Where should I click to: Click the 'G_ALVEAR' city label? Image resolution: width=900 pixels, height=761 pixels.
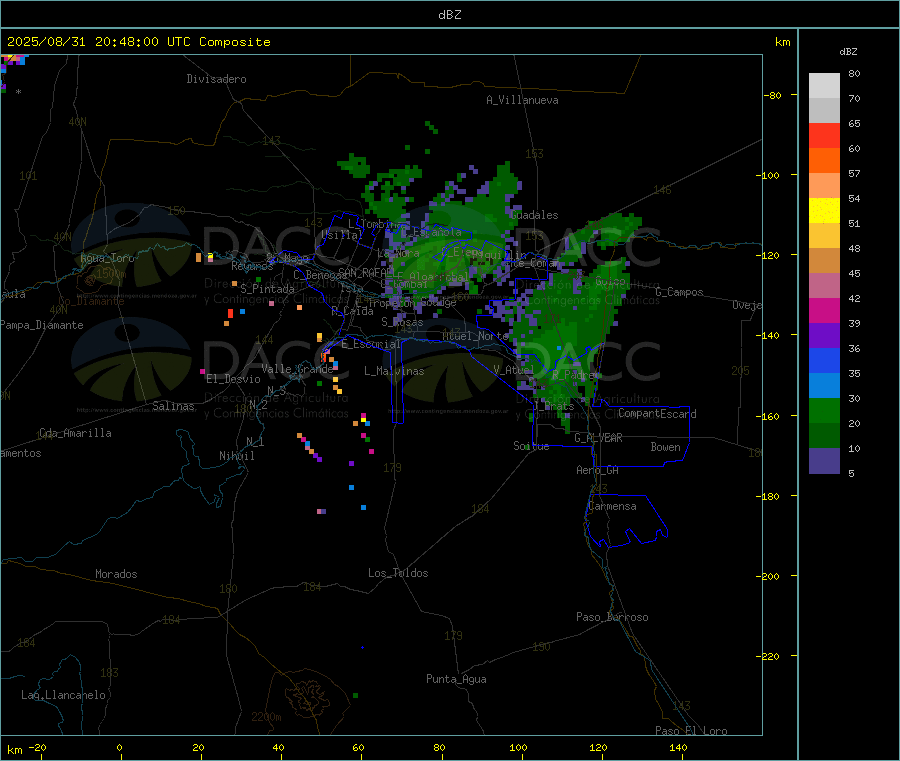click(x=598, y=438)
